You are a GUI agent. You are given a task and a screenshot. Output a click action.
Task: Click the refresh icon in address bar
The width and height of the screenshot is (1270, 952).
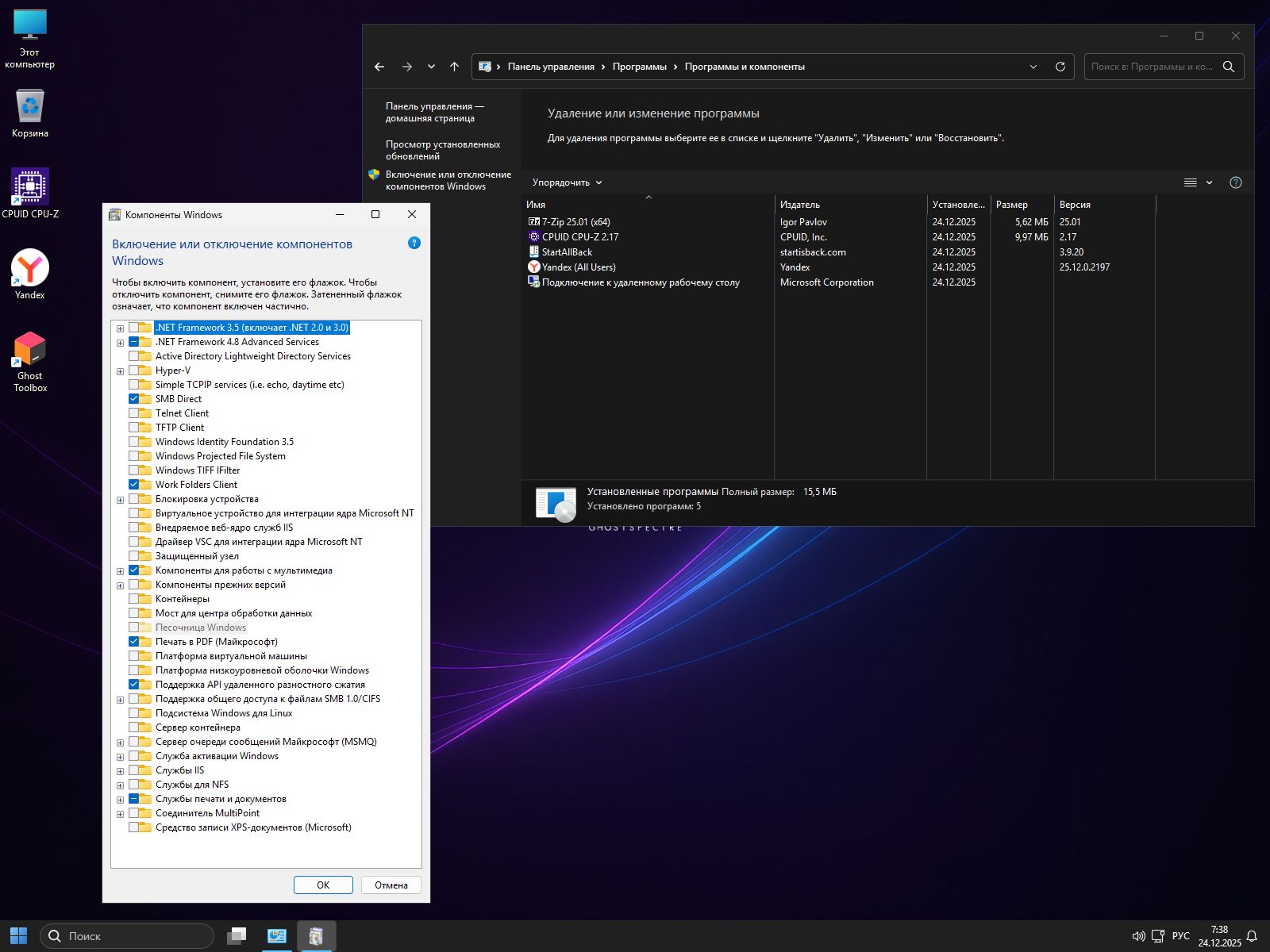click(1060, 67)
